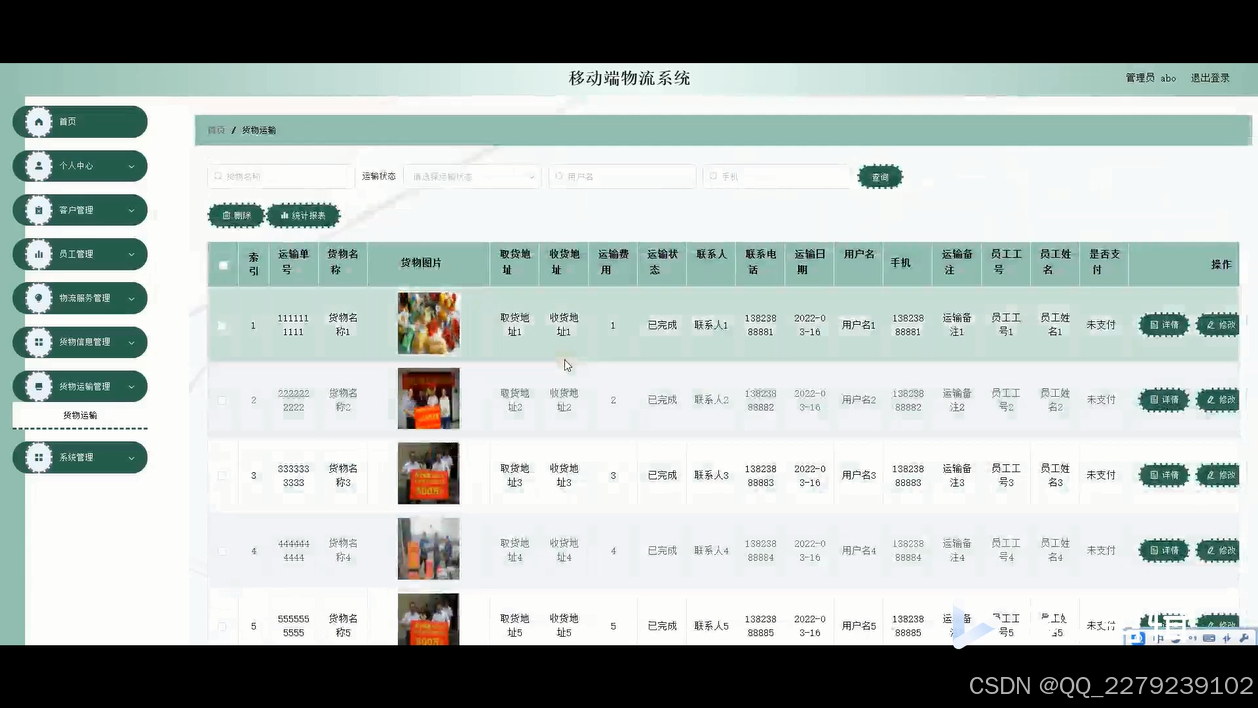The image size is (1258, 708).
Task: Select the 首页 home icon in sidebar
Action: 38,121
